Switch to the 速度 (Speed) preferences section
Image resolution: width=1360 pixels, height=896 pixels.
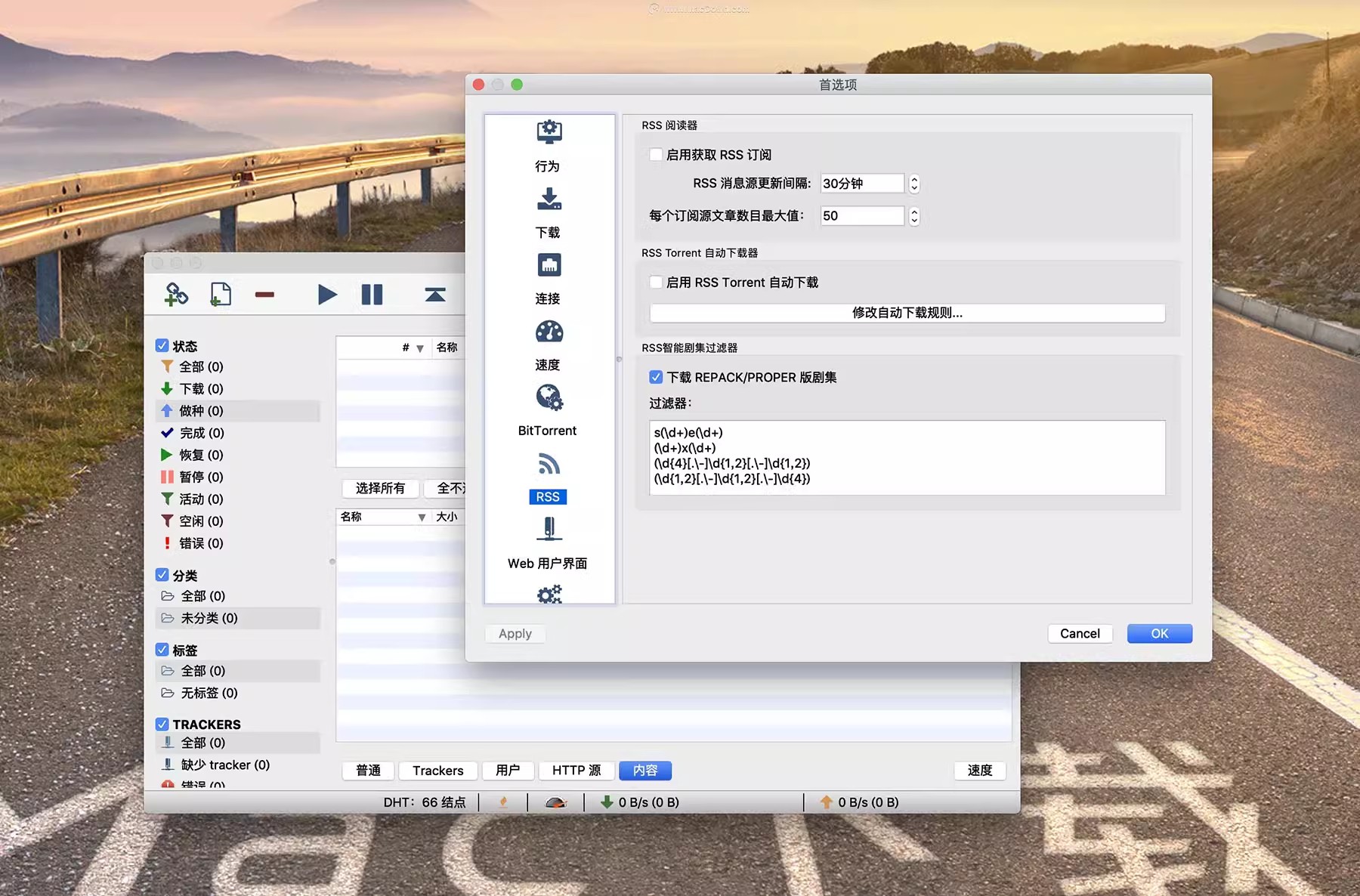pyautogui.click(x=547, y=342)
